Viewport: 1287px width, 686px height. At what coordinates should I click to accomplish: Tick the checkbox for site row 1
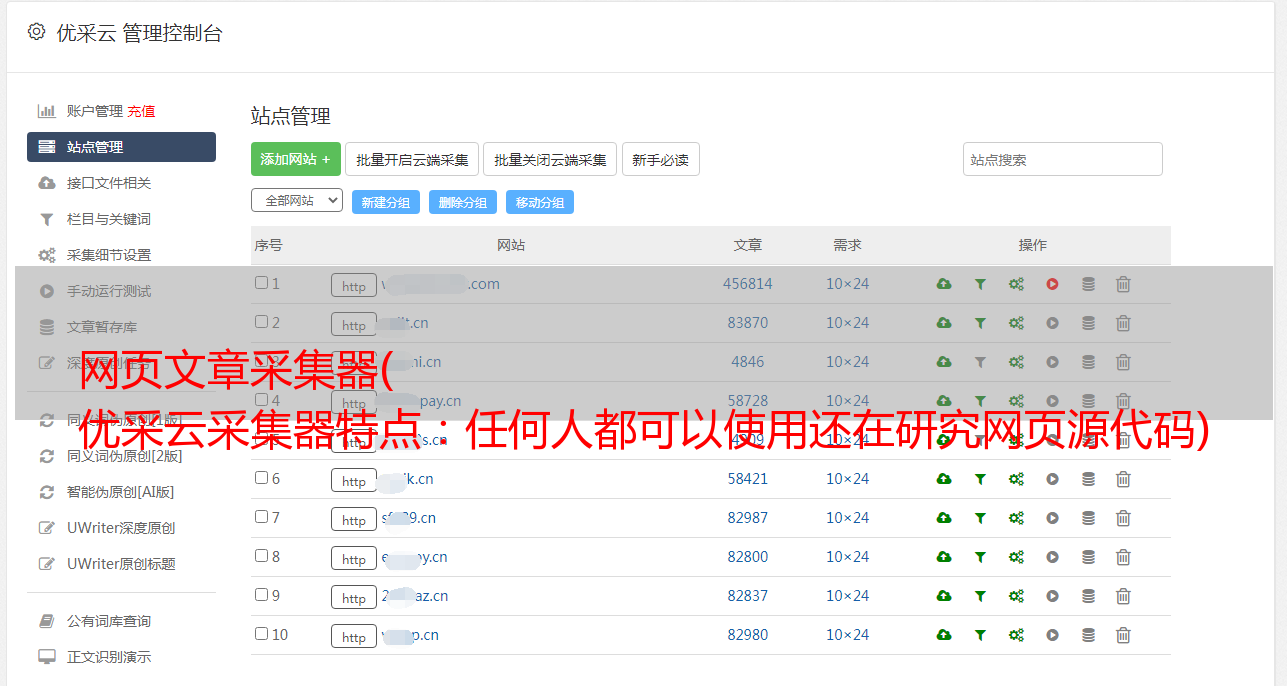tap(261, 283)
